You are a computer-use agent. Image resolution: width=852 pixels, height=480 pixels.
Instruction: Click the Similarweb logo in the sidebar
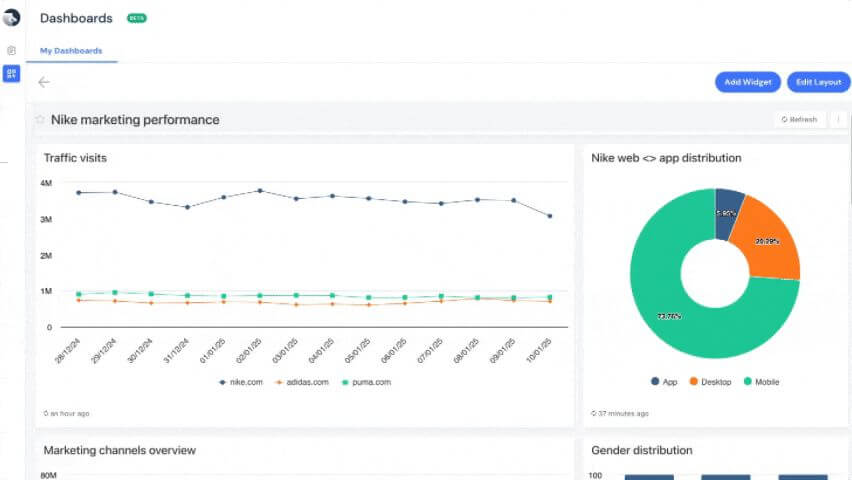pos(11,17)
